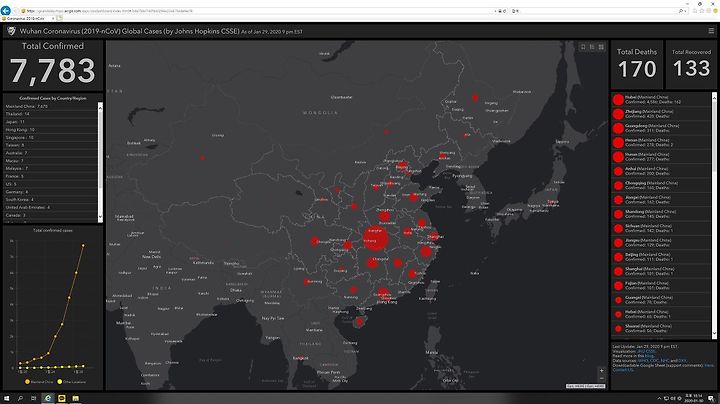This screenshot has height=404, width=720.
Task: Select Shaanxi row in province list
Action: tap(661, 328)
